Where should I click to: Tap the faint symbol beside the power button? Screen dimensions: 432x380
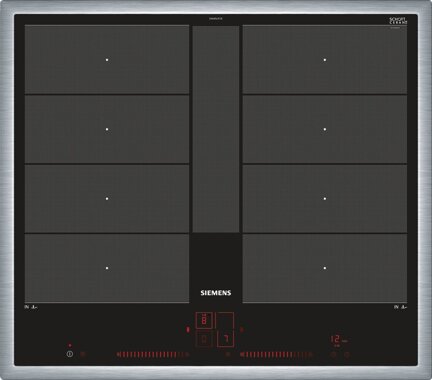83,354
